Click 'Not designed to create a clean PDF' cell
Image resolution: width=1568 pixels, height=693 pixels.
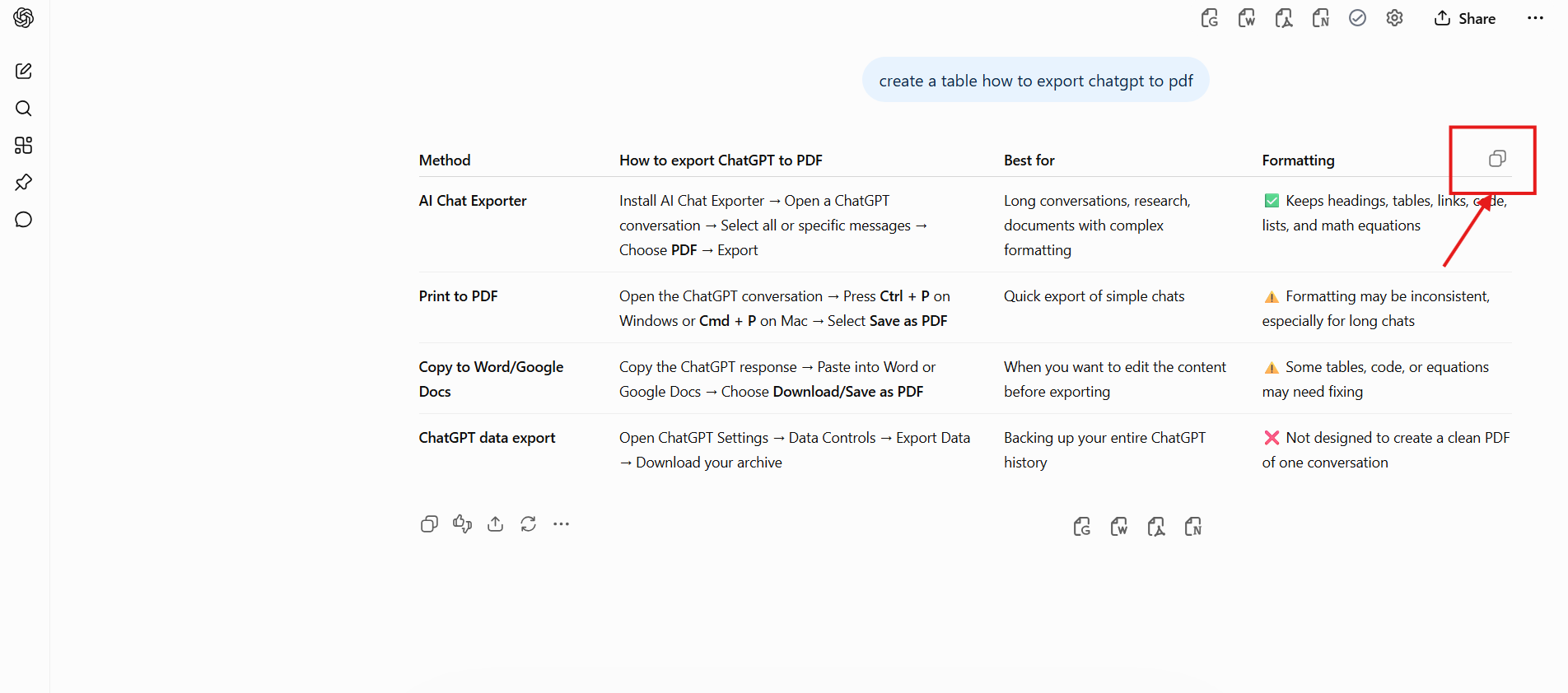coord(1386,450)
